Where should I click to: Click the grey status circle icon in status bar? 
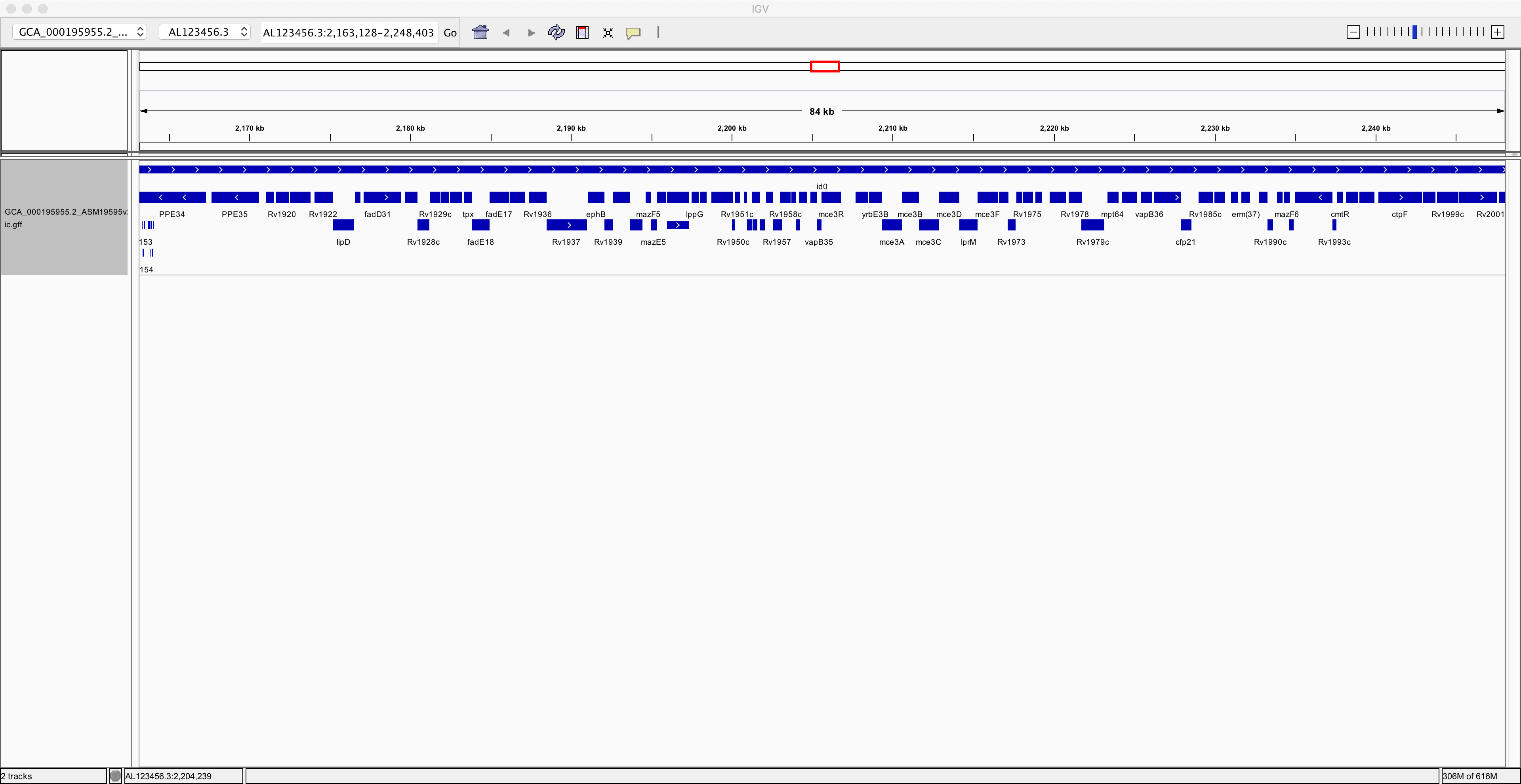pyautogui.click(x=116, y=776)
